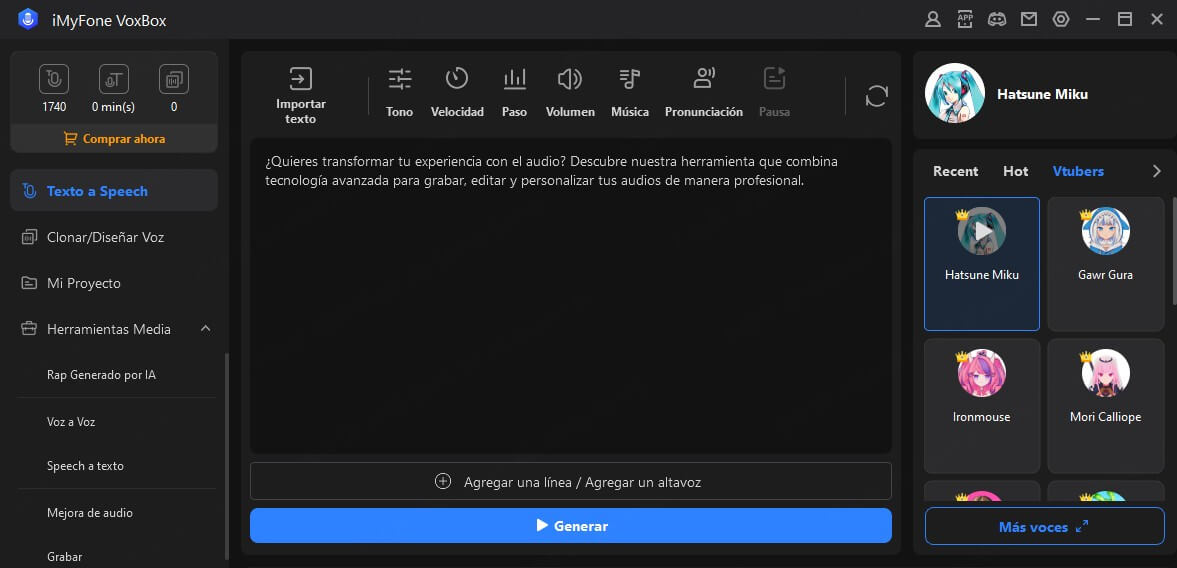
Task: Click into the text editor area
Action: click(570, 295)
